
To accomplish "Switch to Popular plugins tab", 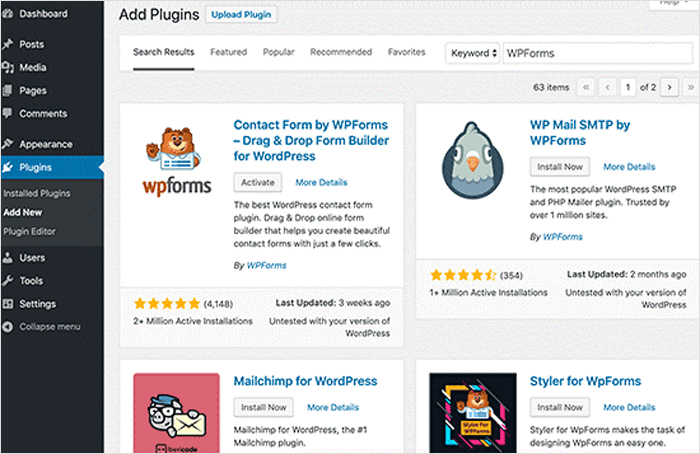I will coord(279,52).
